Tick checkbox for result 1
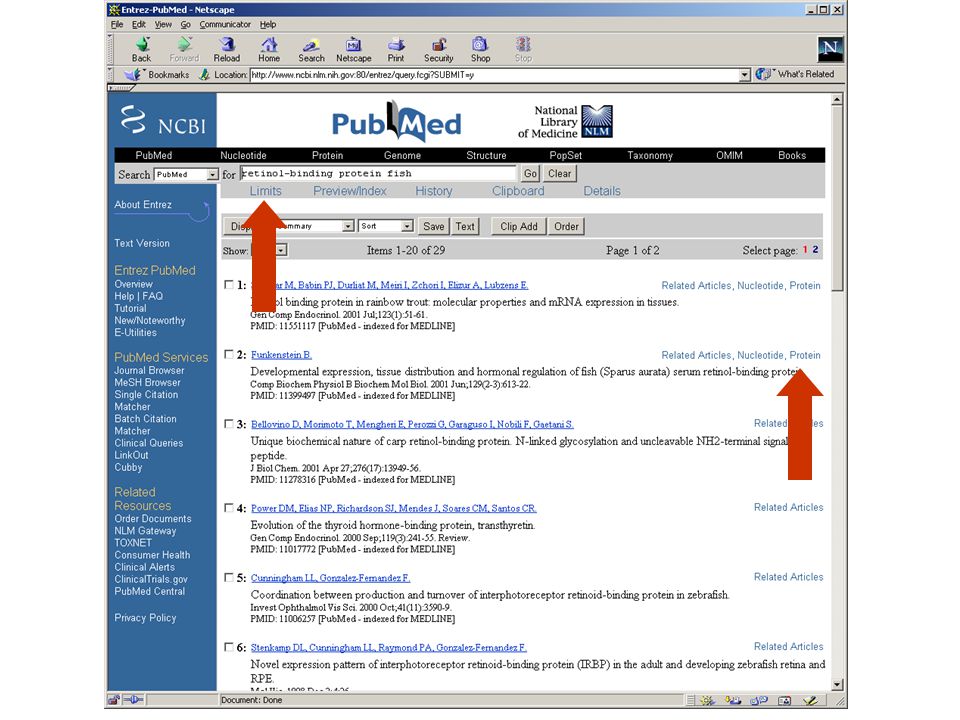The height and width of the screenshot is (720, 960). pyautogui.click(x=229, y=285)
